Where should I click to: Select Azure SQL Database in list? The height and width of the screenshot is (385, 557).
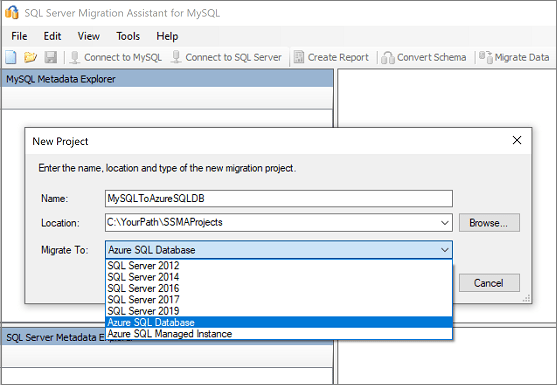click(279, 322)
